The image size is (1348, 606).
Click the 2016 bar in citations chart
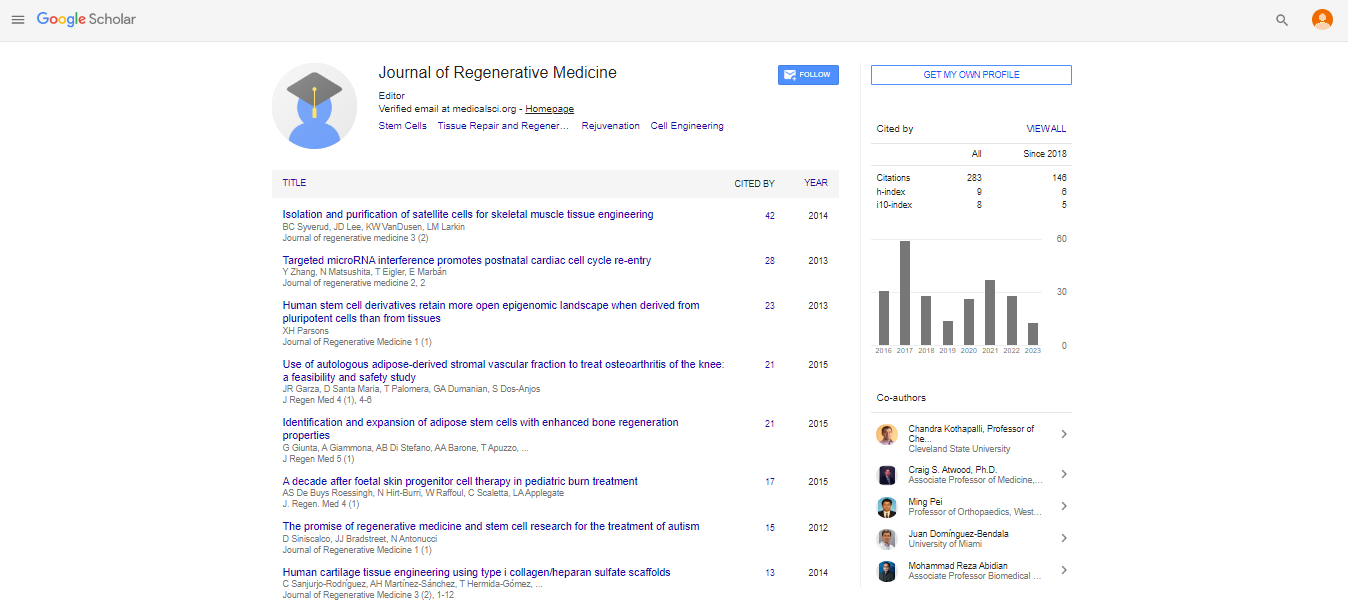click(x=884, y=318)
